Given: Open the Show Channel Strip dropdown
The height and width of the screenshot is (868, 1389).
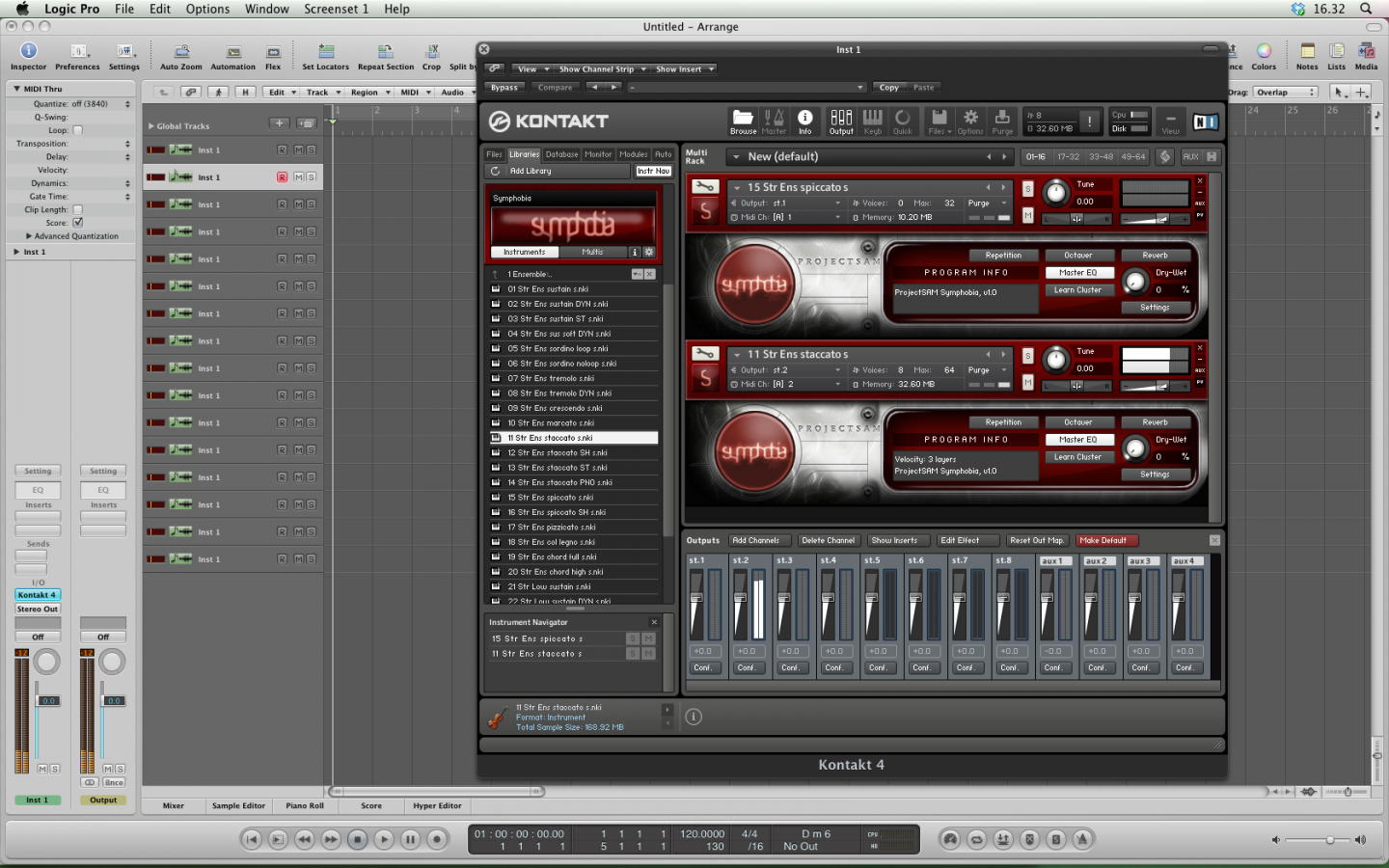Looking at the screenshot, I should pyautogui.click(x=602, y=69).
